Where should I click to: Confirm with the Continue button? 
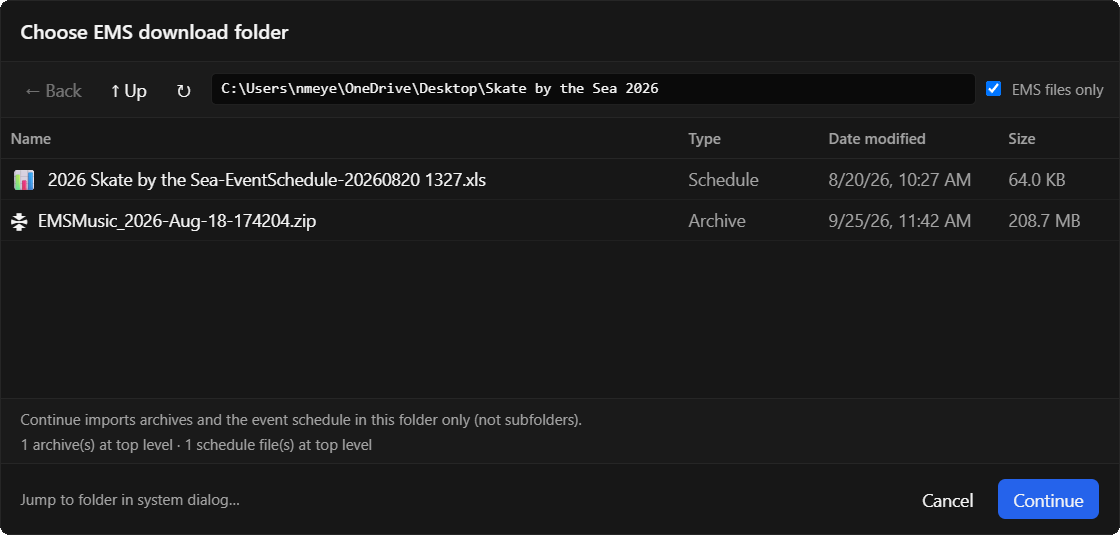tap(1048, 499)
